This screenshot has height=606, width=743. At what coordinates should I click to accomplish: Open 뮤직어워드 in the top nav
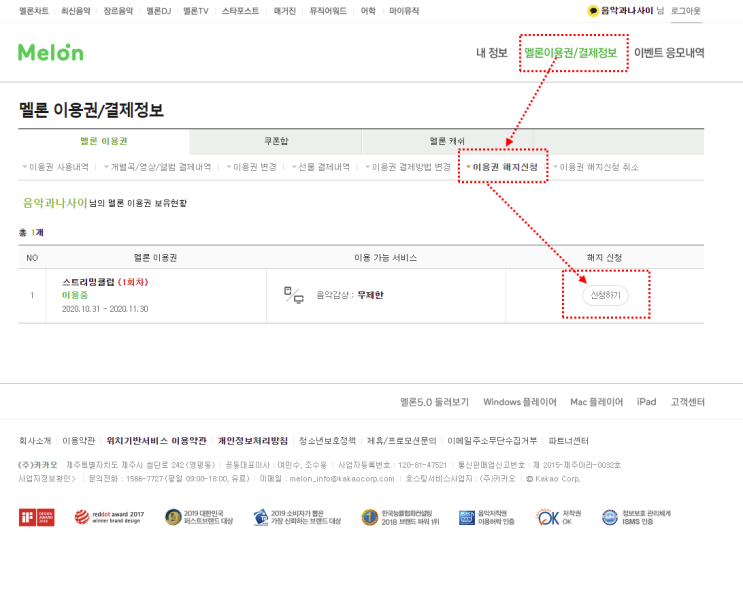[x=328, y=11]
